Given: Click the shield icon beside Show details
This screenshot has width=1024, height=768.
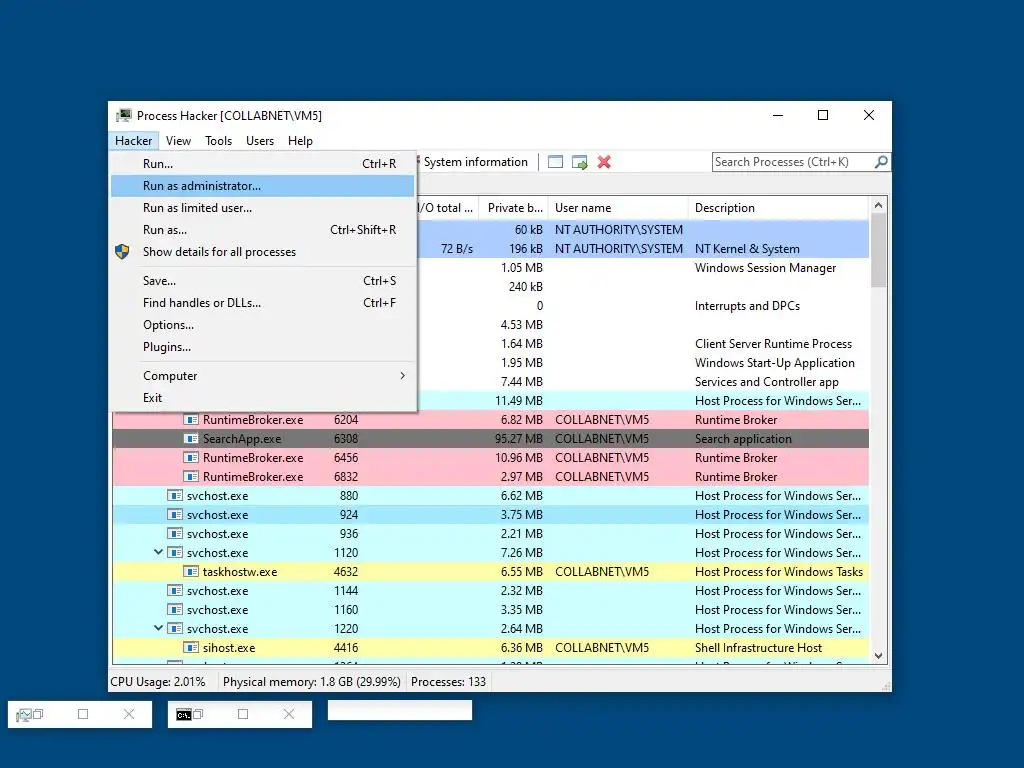Looking at the screenshot, I should pyautogui.click(x=122, y=251).
